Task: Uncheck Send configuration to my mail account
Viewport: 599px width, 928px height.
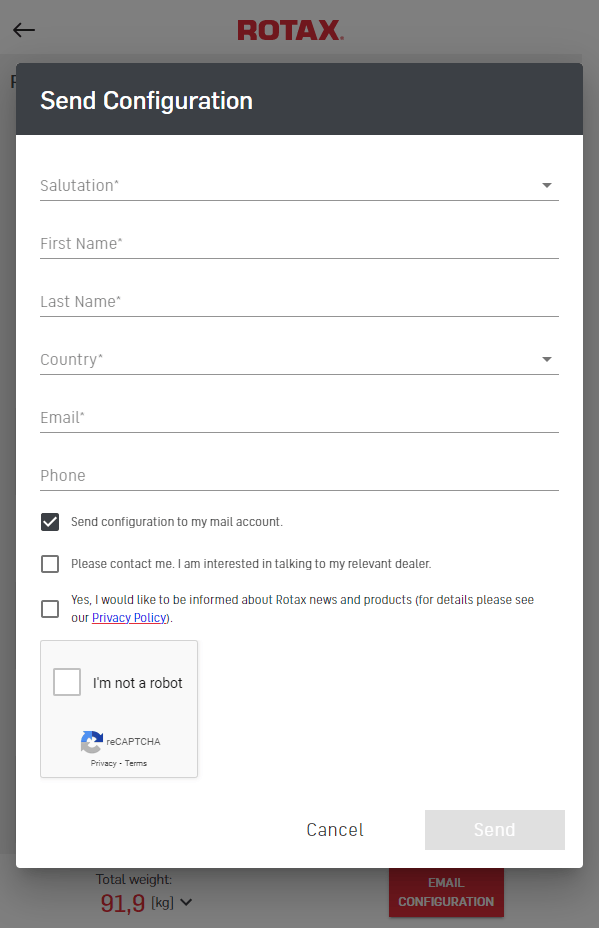Action: [50, 522]
